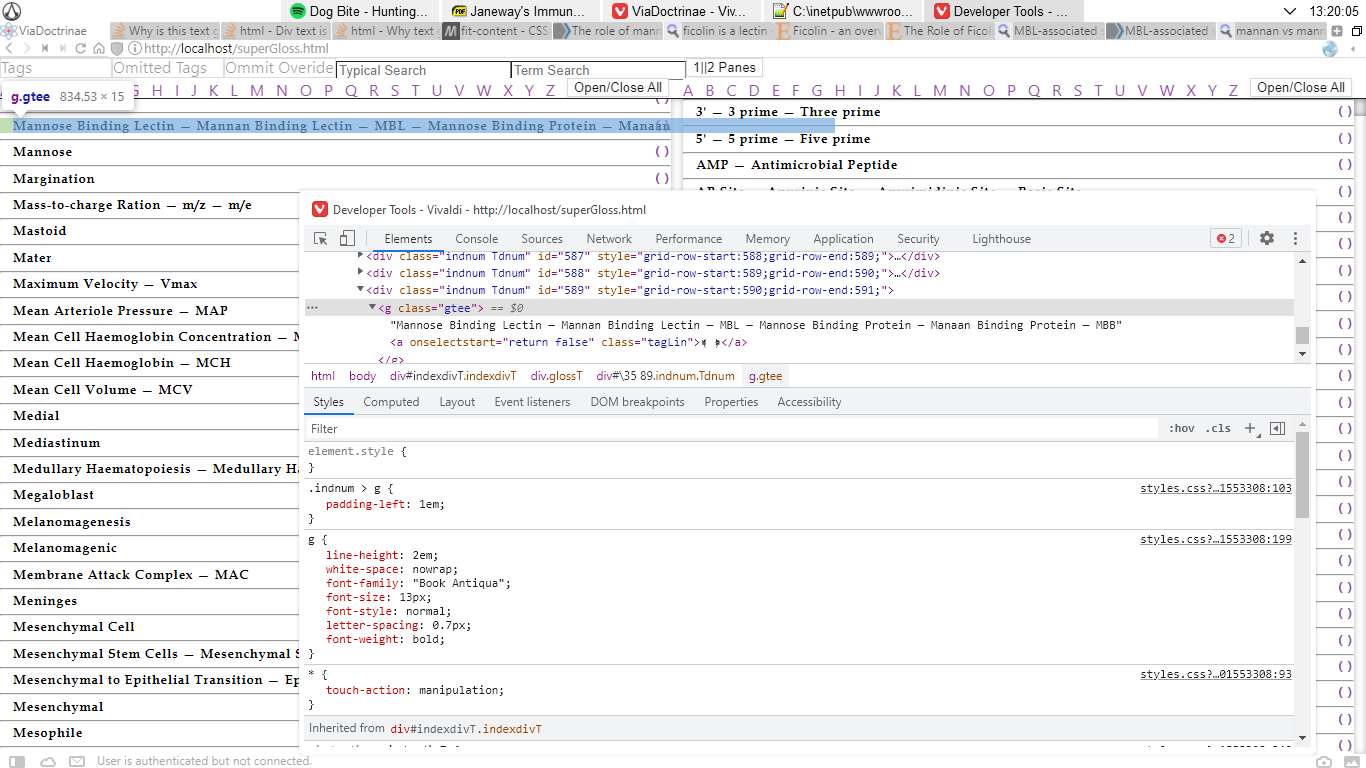Open the Accessibility tab
Screen dimensions: 1366x768
click(x=809, y=402)
